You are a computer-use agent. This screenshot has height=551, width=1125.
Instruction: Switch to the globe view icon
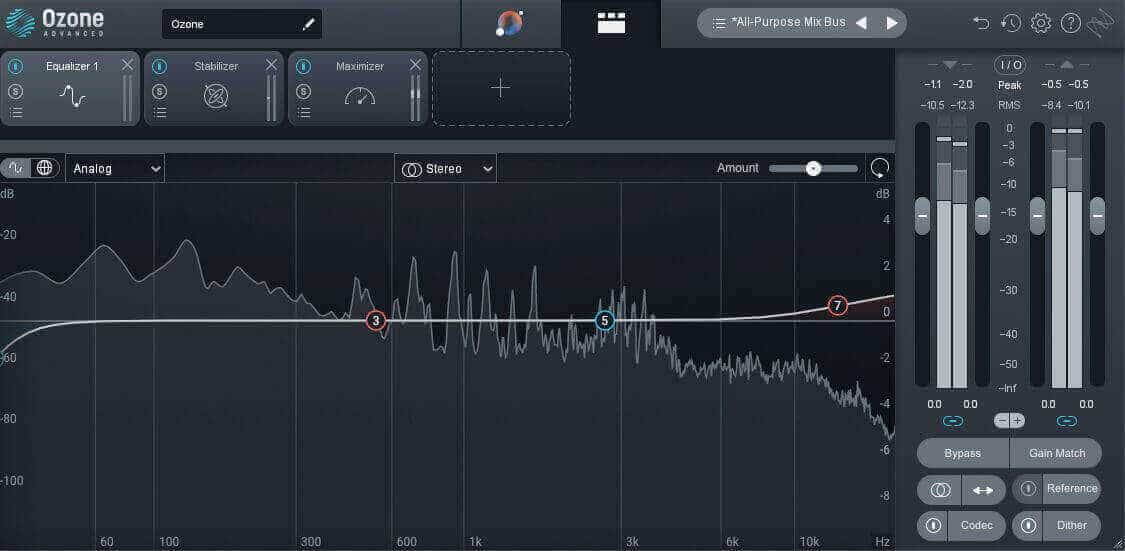click(44, 168)
